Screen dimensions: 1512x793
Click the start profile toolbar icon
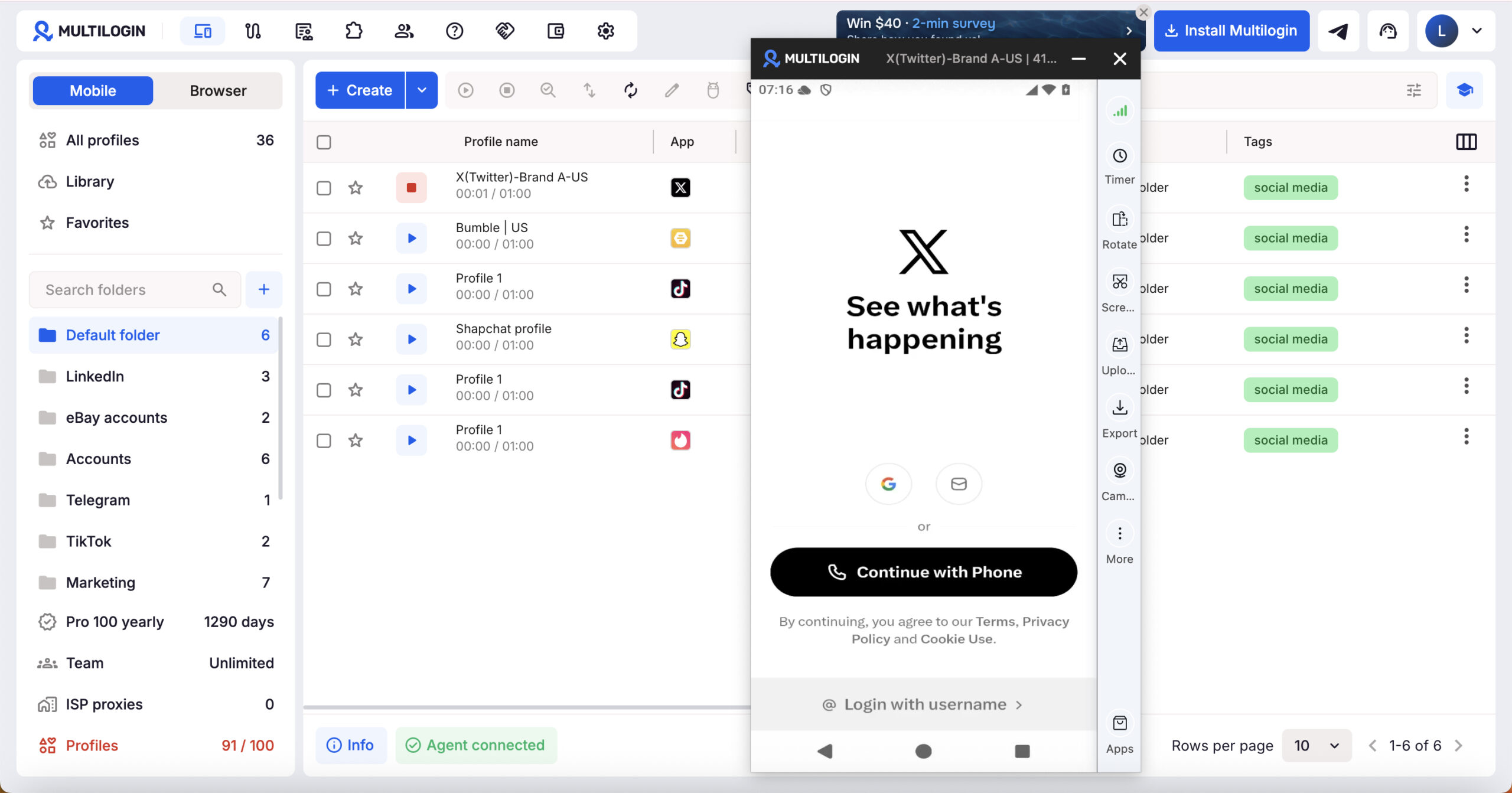(x=465, y=90)
